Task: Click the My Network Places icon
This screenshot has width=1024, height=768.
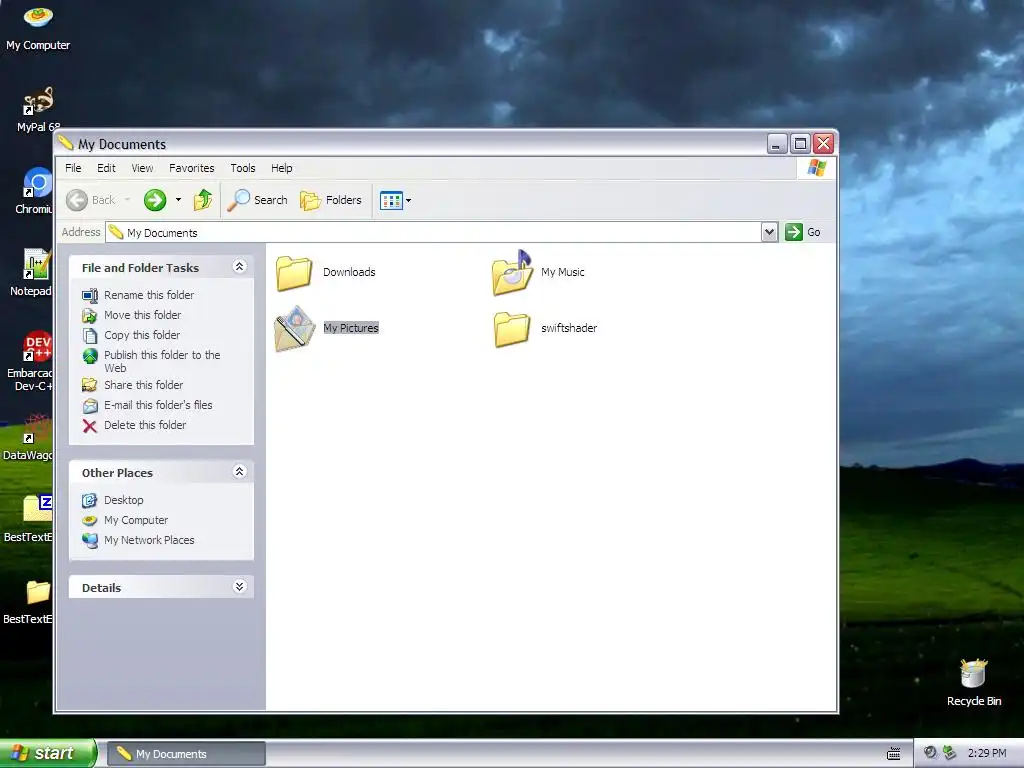Action: pos(90,541)
